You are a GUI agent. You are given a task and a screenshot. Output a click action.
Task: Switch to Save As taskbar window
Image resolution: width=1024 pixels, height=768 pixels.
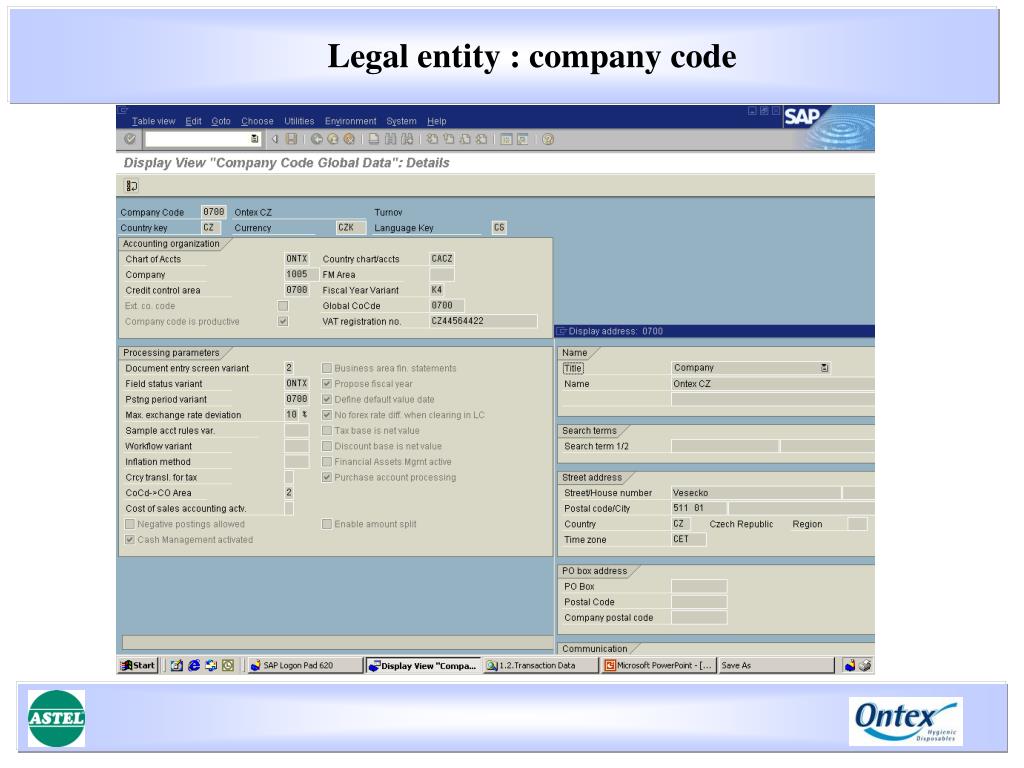coord(776,665)
